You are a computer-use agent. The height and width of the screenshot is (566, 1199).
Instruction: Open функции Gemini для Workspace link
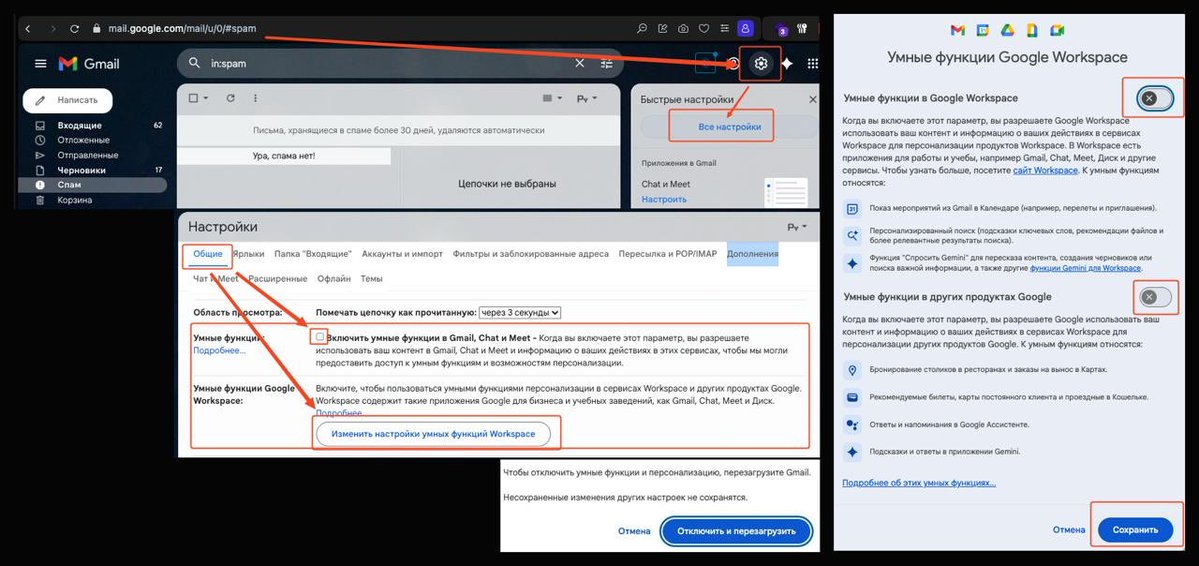1085,268
